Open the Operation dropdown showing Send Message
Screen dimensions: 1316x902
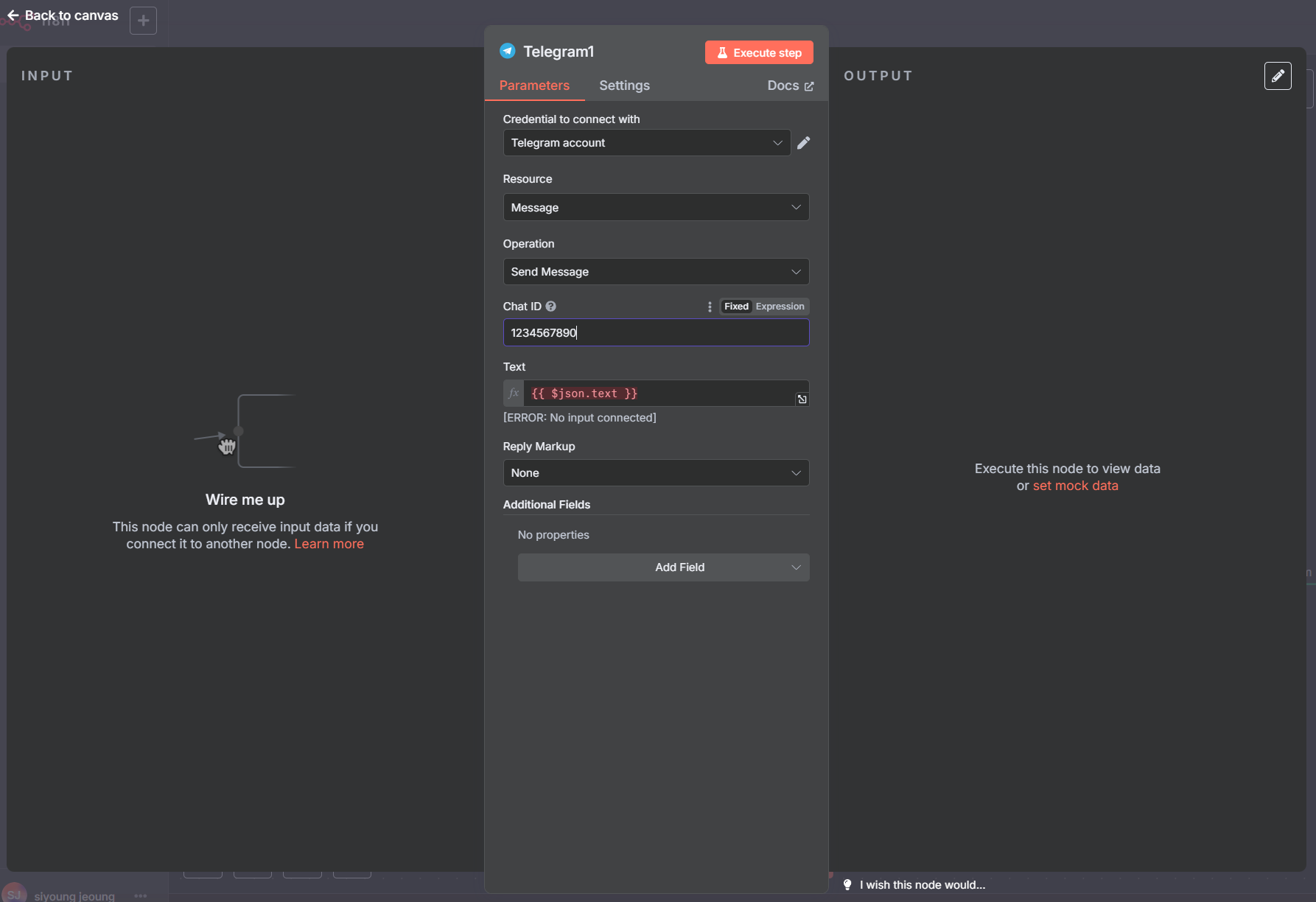656,272
